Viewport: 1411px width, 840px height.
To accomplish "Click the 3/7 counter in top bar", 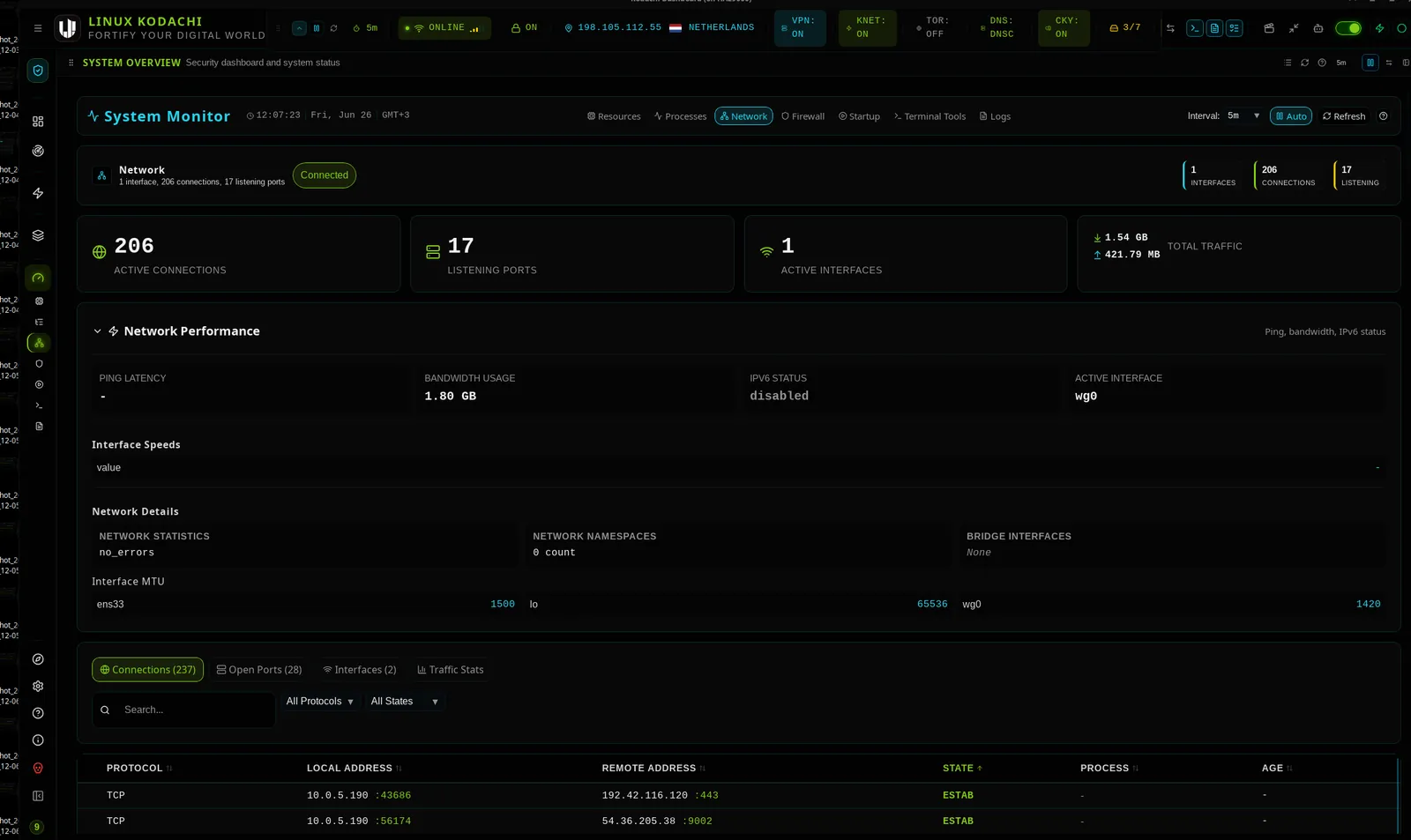I will tap(1125, 28).
